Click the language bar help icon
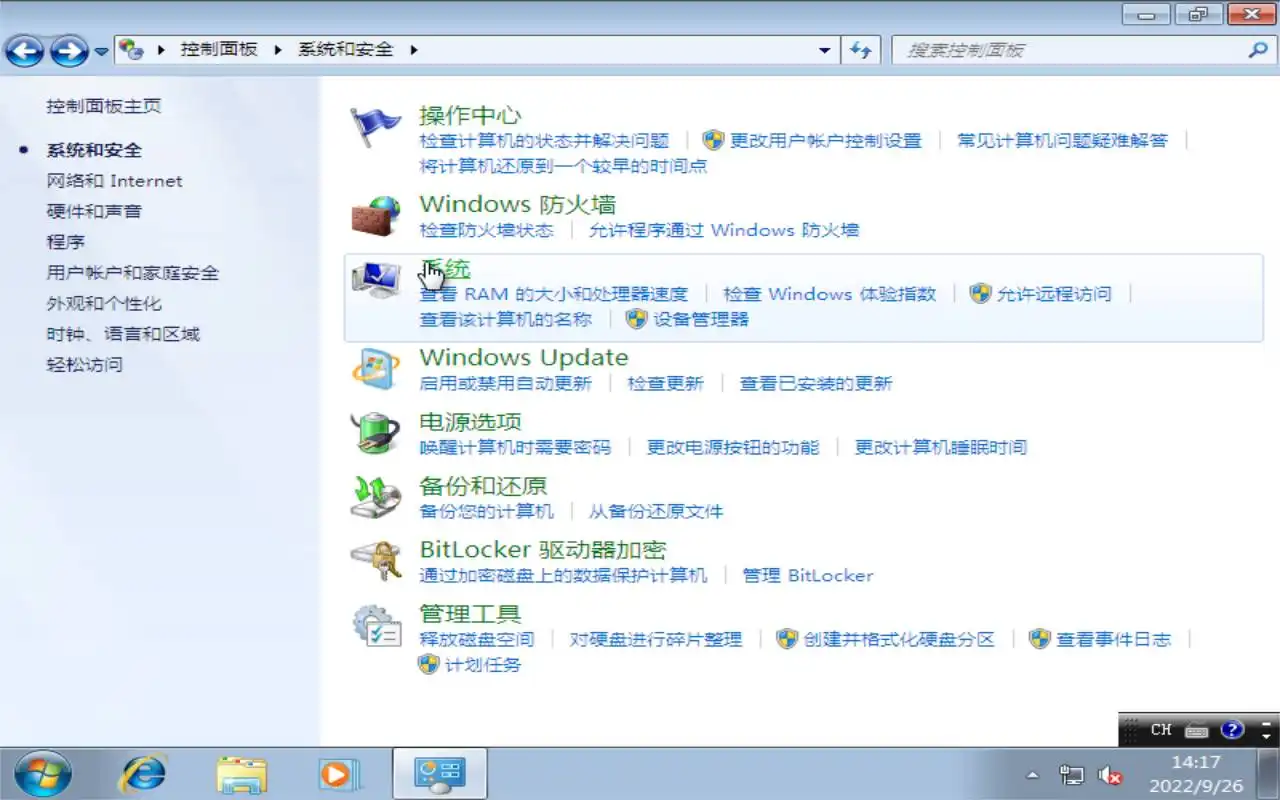 point(1232,730)
